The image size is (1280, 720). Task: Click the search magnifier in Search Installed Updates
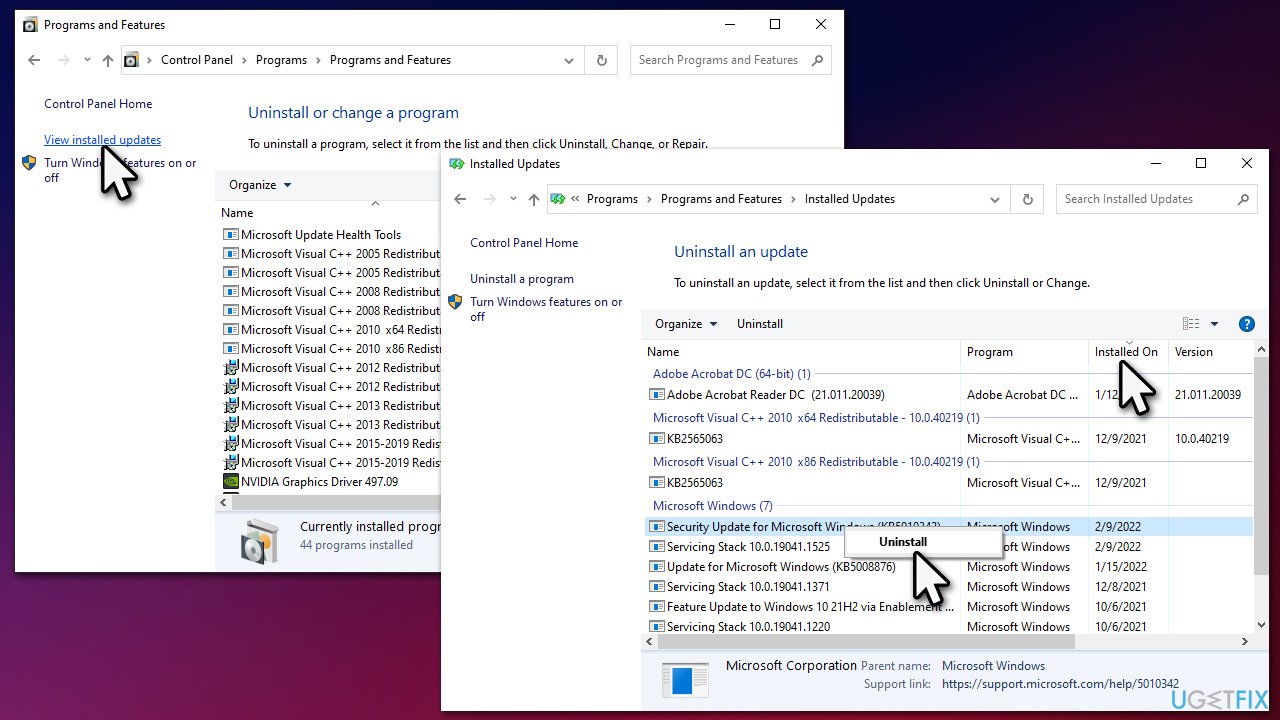pyautogui.click(x=1243, y=199)
